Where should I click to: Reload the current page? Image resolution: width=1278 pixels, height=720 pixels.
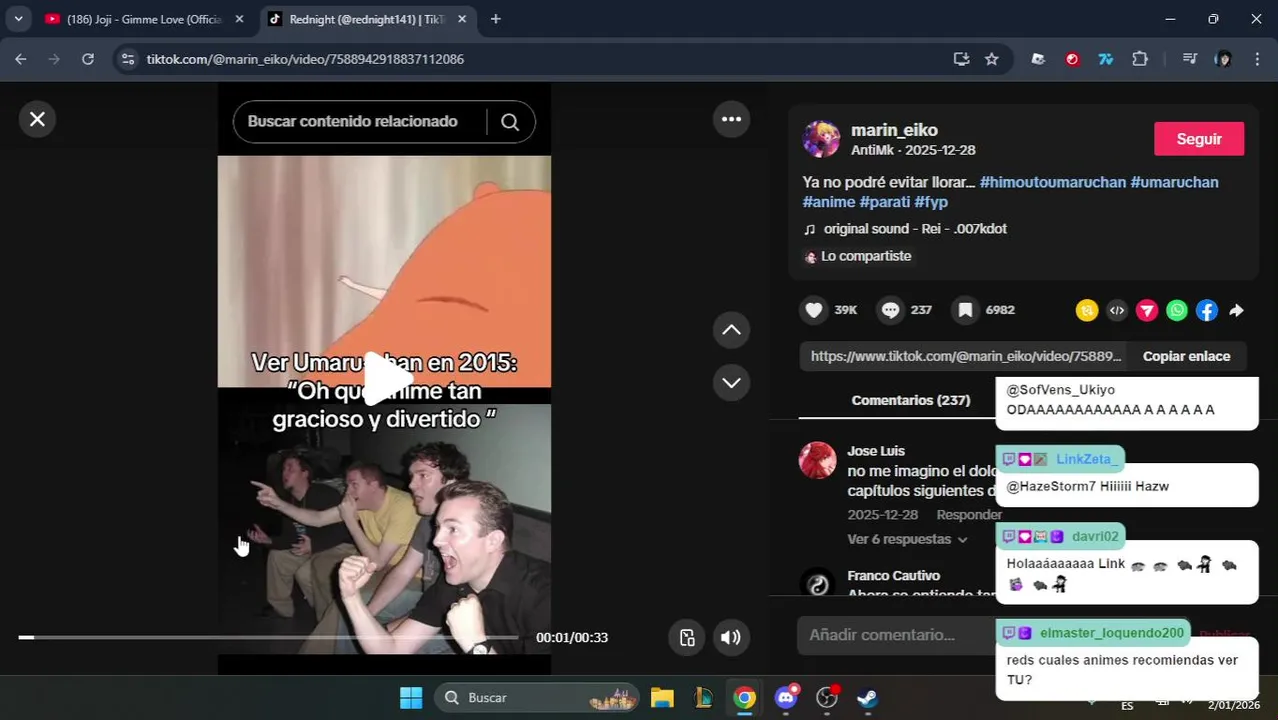(x=88, y=59)
